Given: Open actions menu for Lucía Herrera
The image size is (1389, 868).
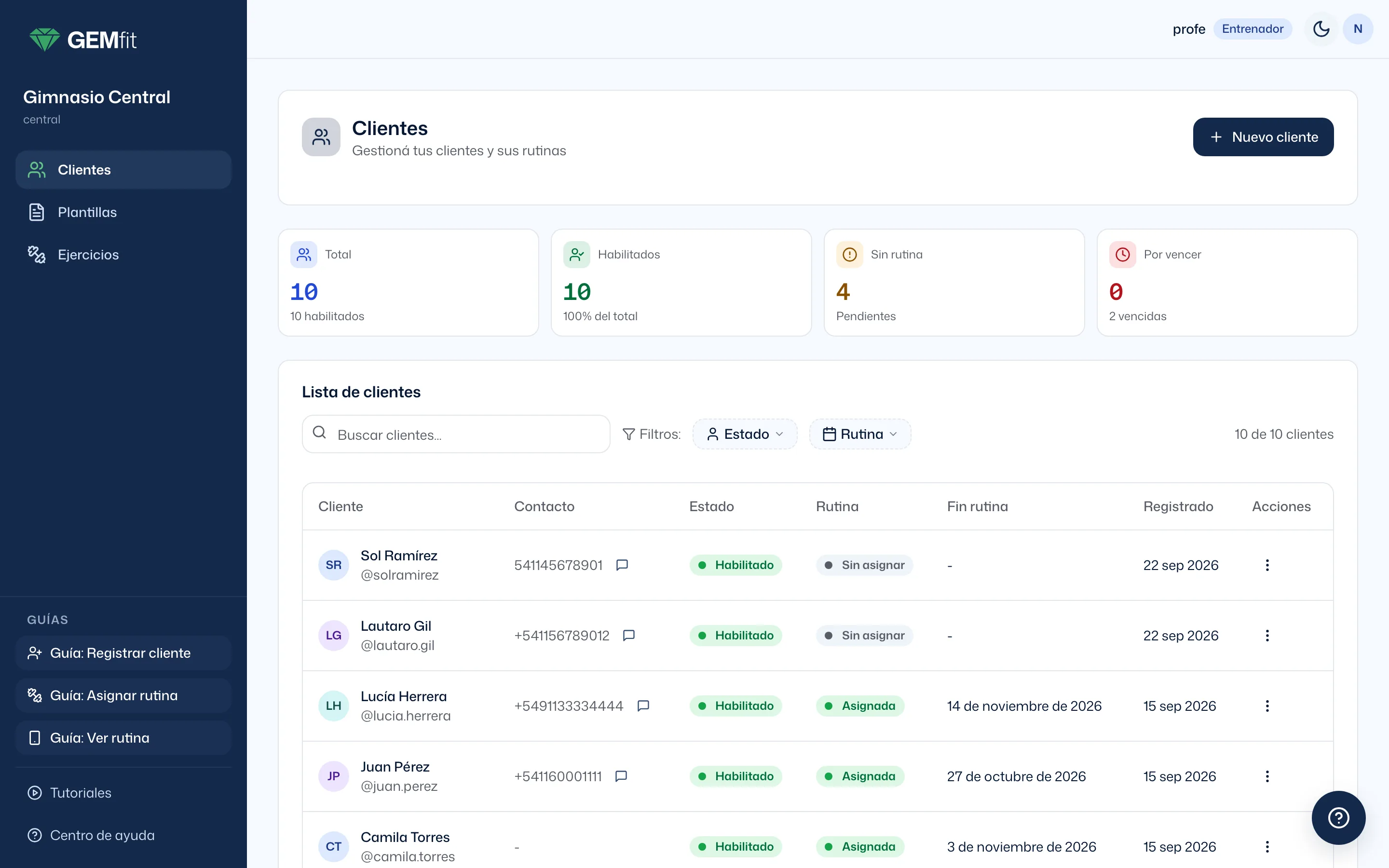Looking at the screenshot, I should (1267, 705).
